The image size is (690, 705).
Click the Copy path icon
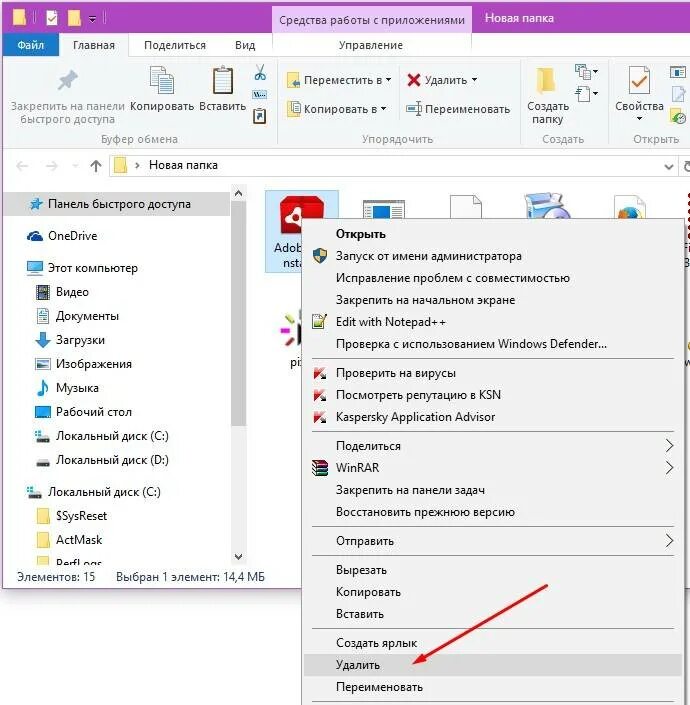tap(259, 94)
